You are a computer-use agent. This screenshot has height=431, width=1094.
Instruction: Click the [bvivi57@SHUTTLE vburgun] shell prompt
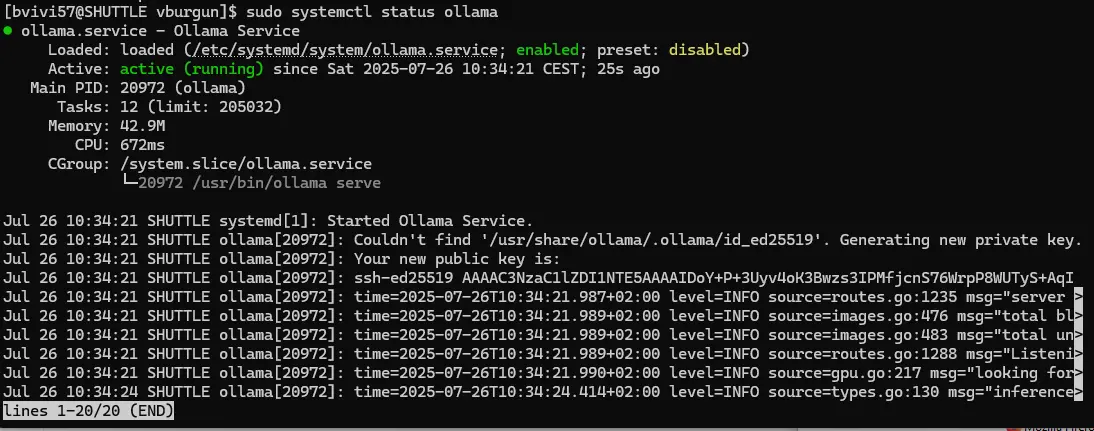point(120,12)
